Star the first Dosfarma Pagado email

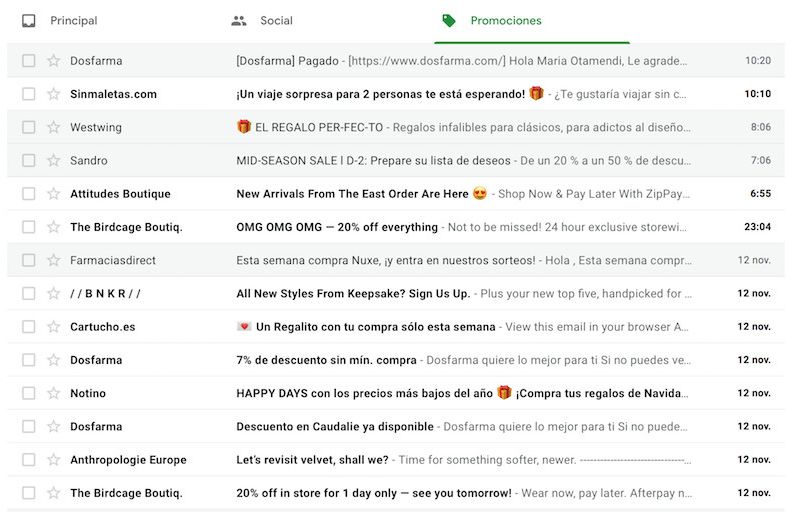click(54, 61)
